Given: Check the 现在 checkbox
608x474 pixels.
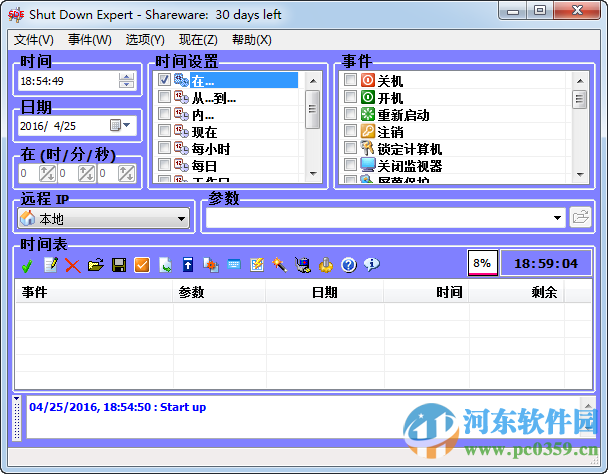Looking at the screenshot, I should tap(164, 131).
